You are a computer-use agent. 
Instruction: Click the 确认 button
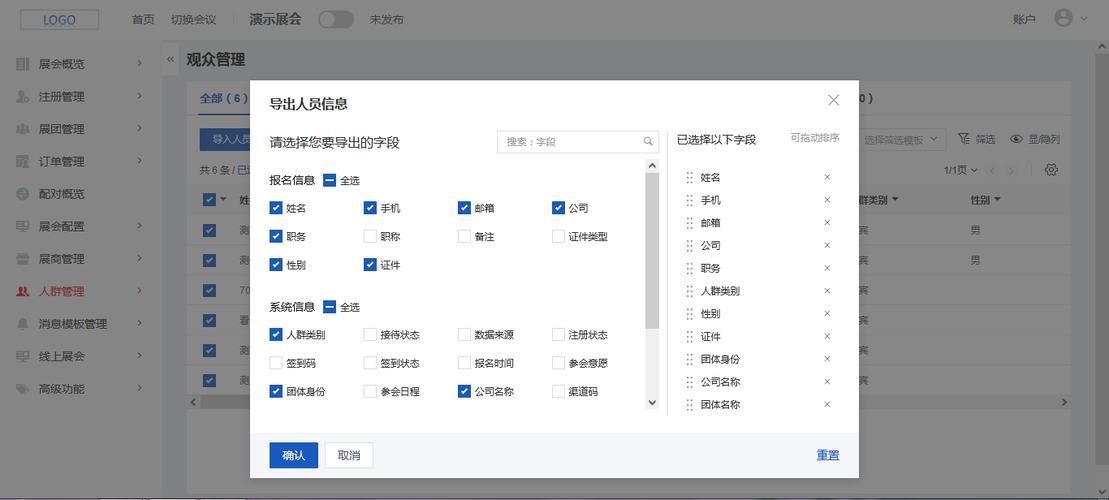(294, 455)
